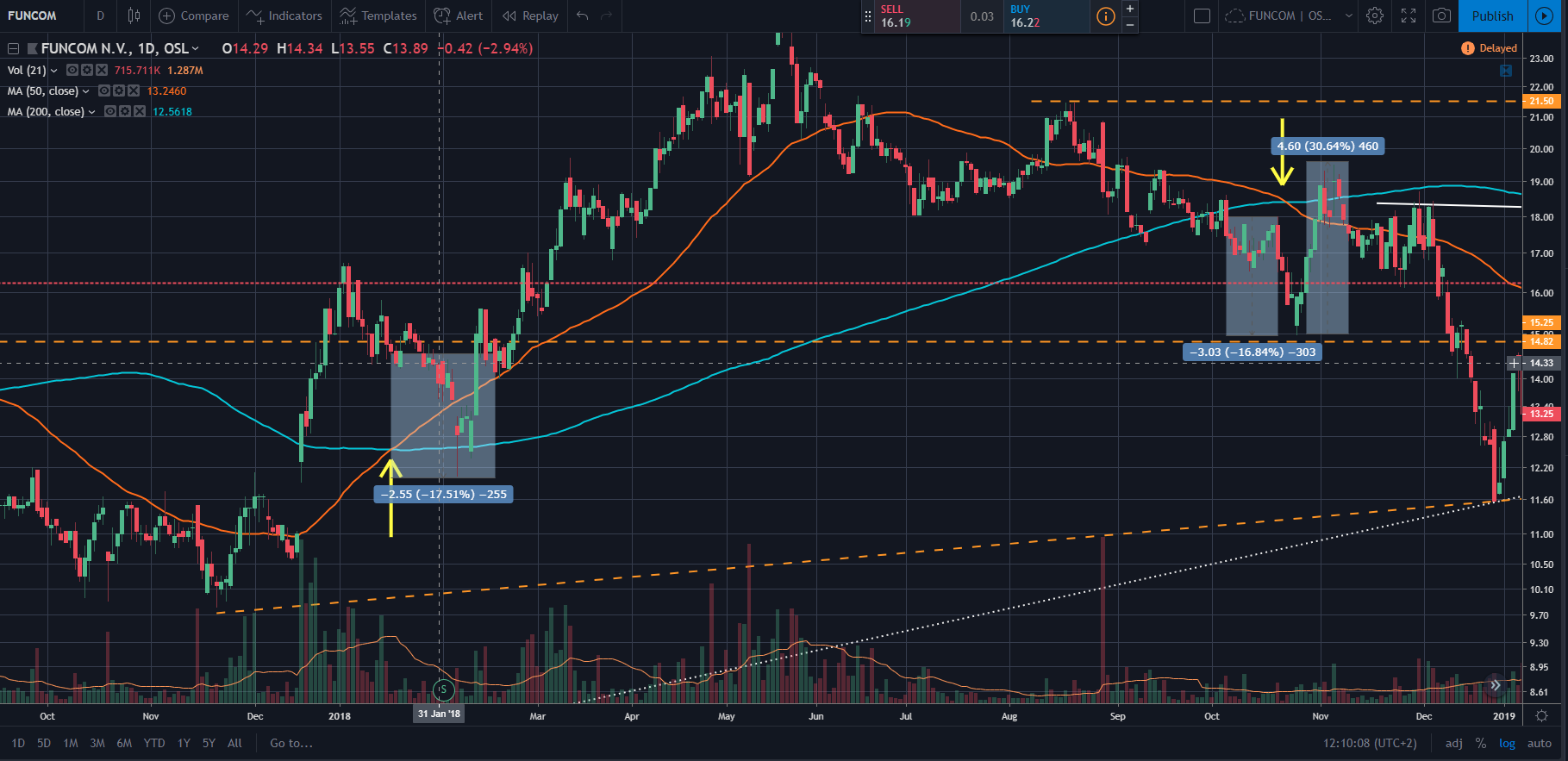
Task: Set range to YTD
Action: [x=154, y=743]
